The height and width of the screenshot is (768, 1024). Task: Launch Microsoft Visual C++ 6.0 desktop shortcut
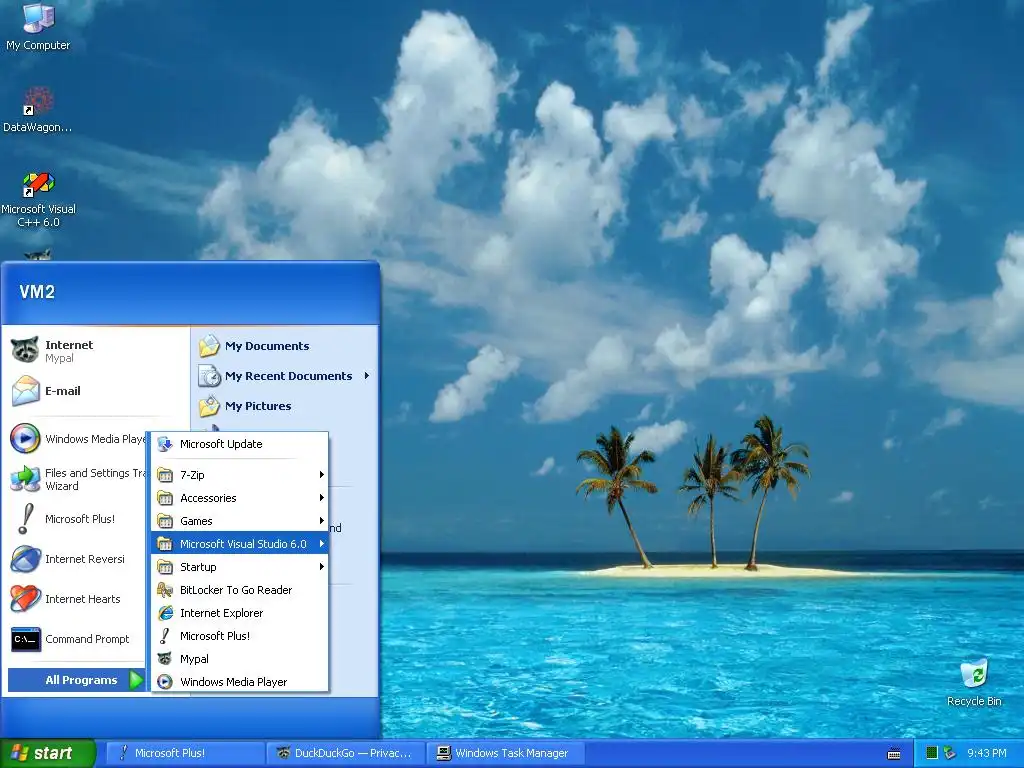pyautogui.click(x=38, y=199)
